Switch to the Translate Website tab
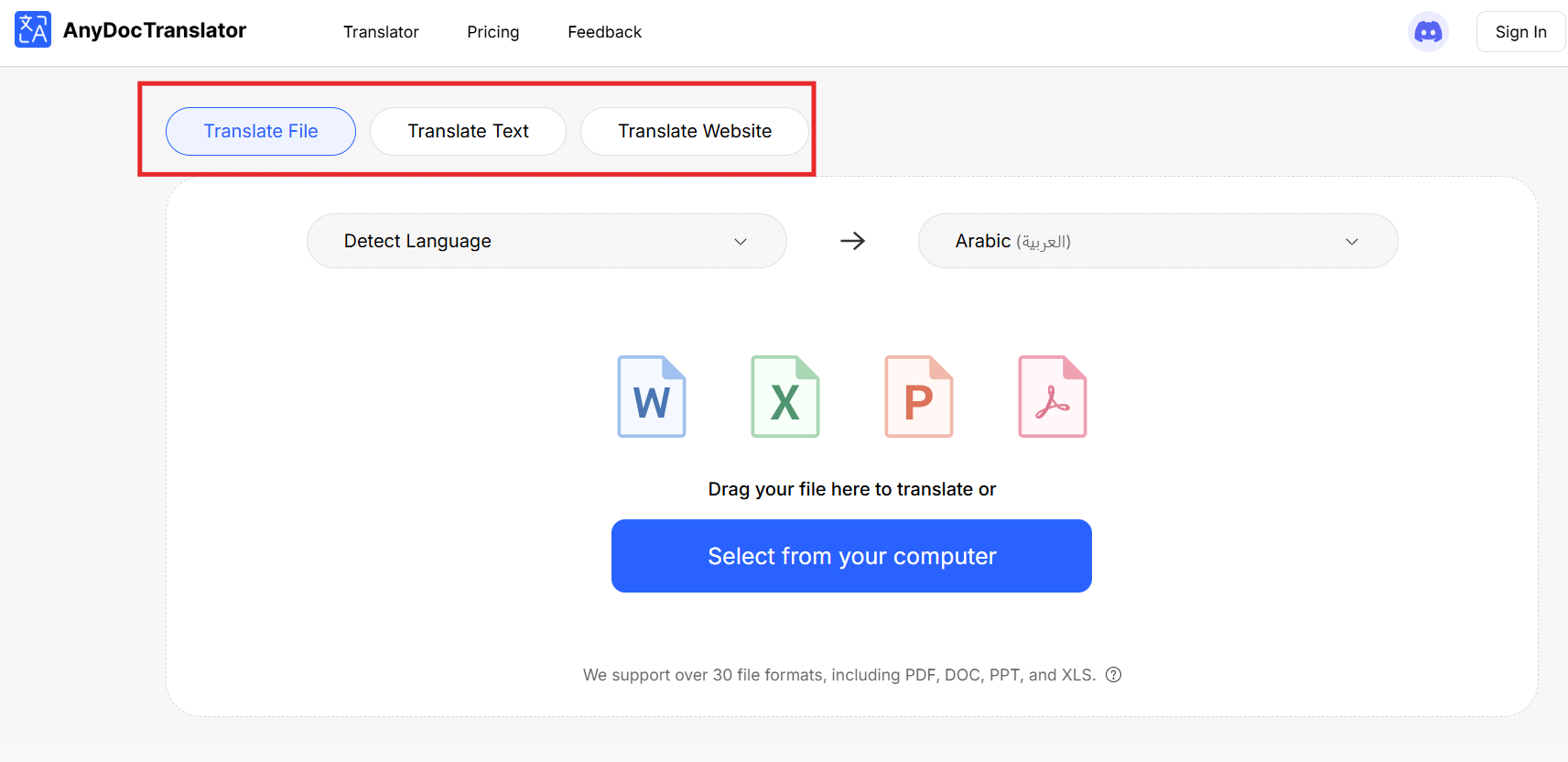 click(x=695, y=131)
